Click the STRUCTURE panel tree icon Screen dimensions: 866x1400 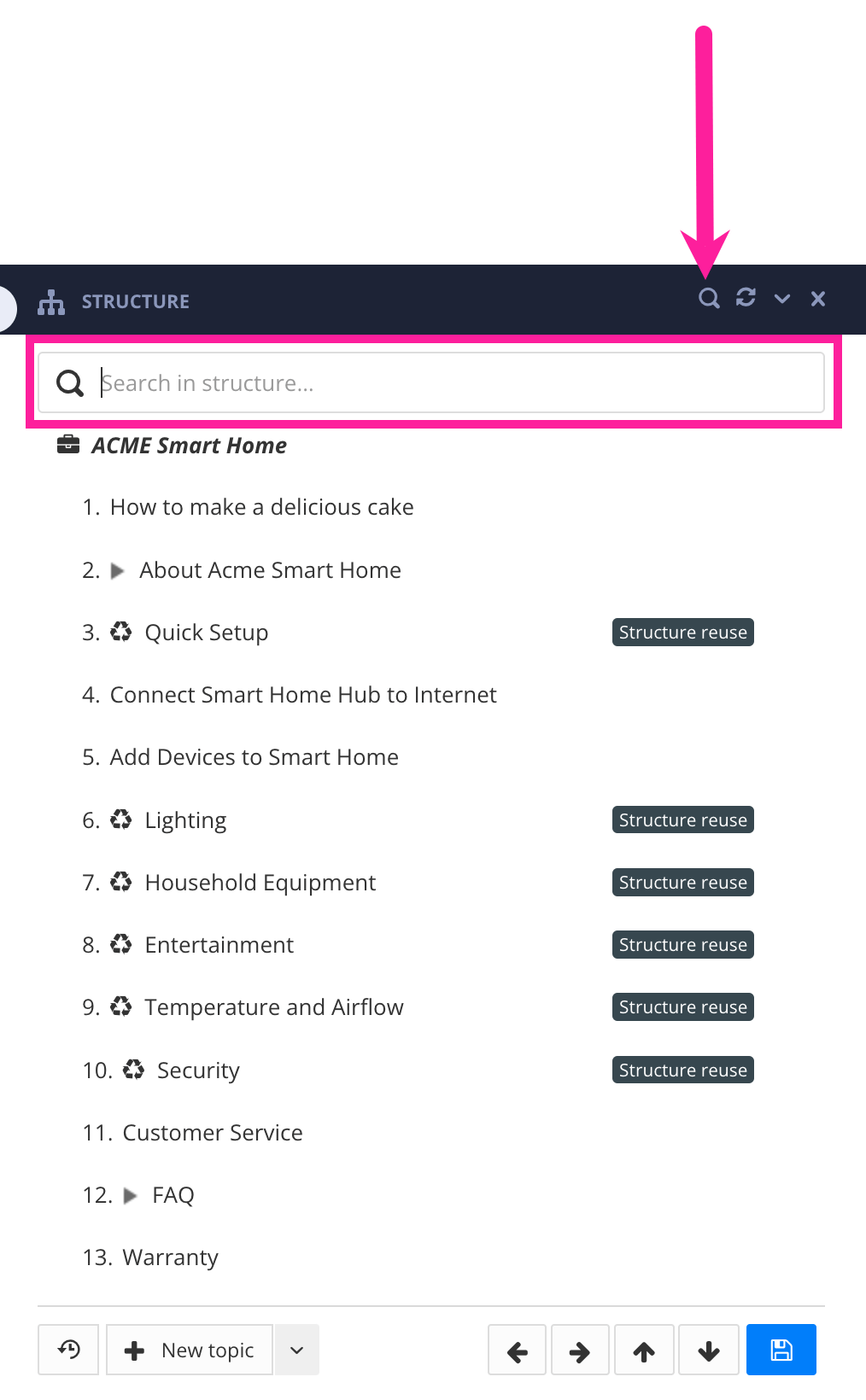coord(50,300)
